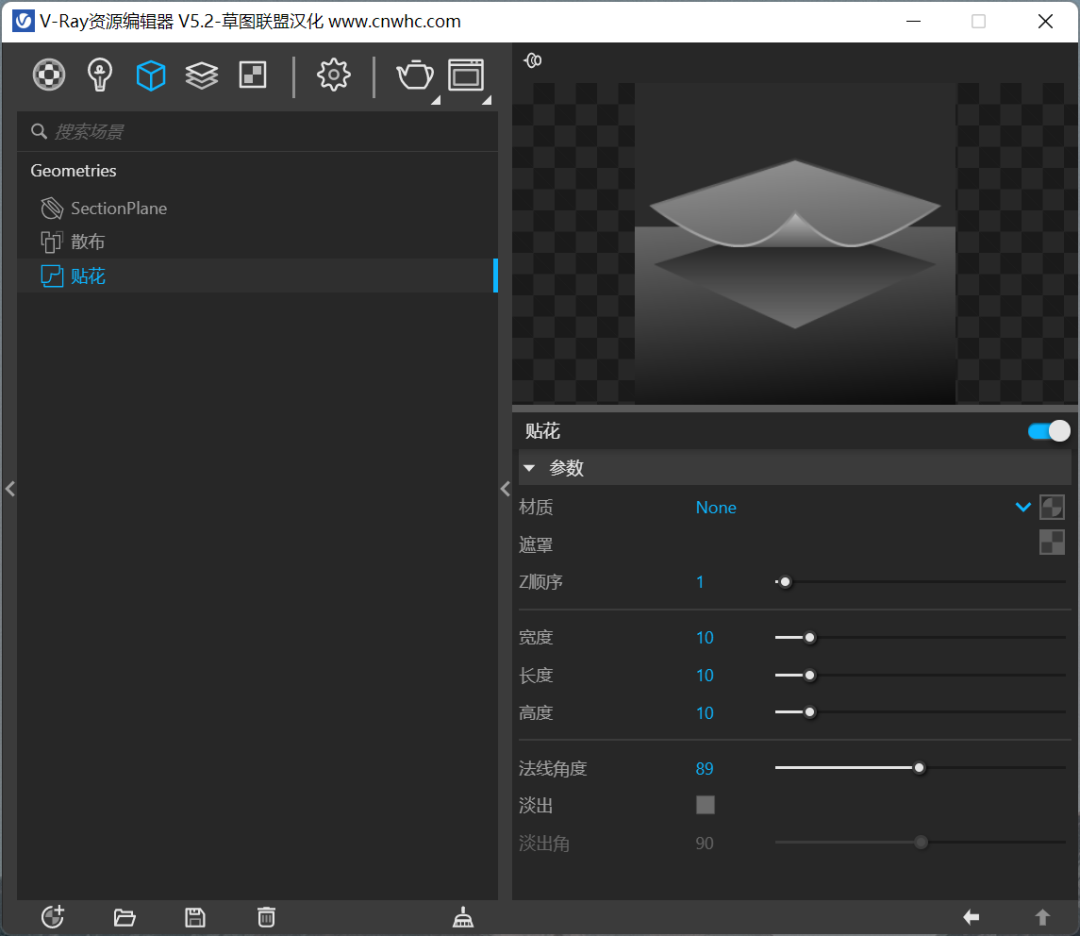1080x936 pixels.
Task: Select 贴花 decal item in list
Action: [258, 276]
